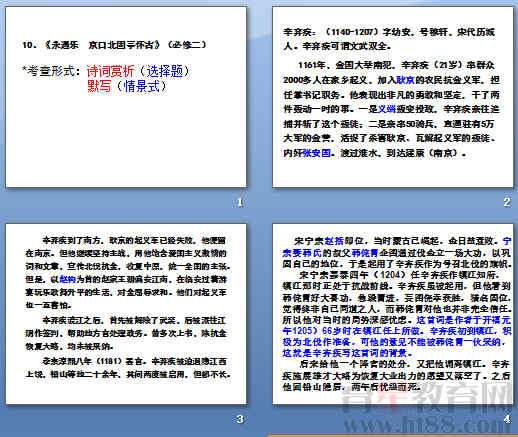Click blue text 选择题 on slide 1
The height and width of the screenshot is (437, 518).
[165, 71]
